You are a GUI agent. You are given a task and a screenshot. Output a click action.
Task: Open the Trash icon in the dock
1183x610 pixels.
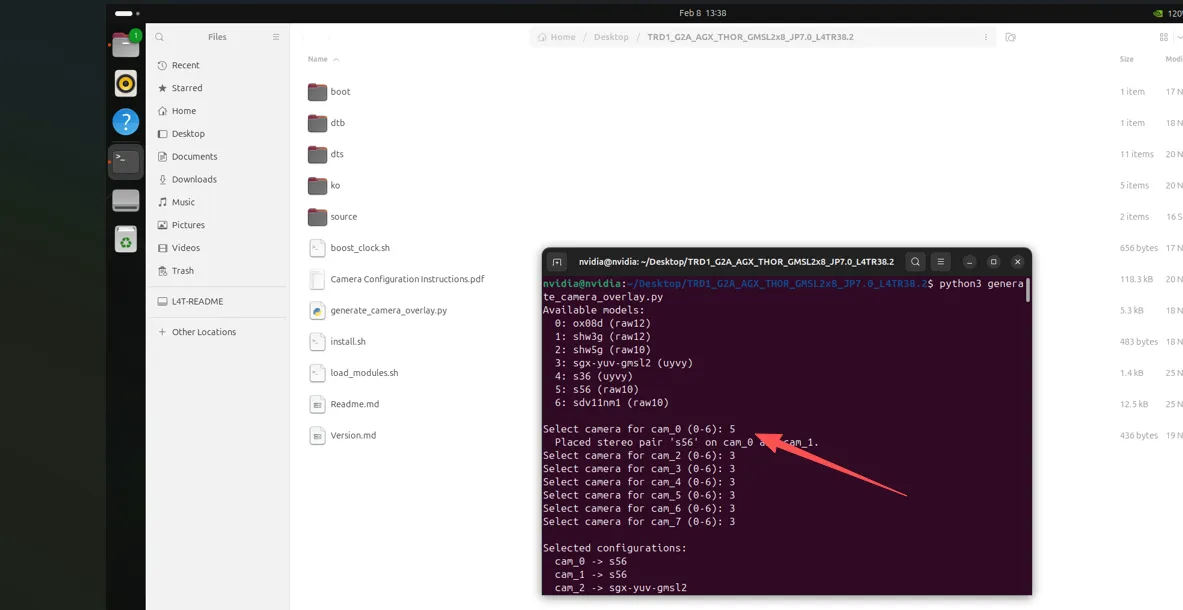tap(125, 239)
